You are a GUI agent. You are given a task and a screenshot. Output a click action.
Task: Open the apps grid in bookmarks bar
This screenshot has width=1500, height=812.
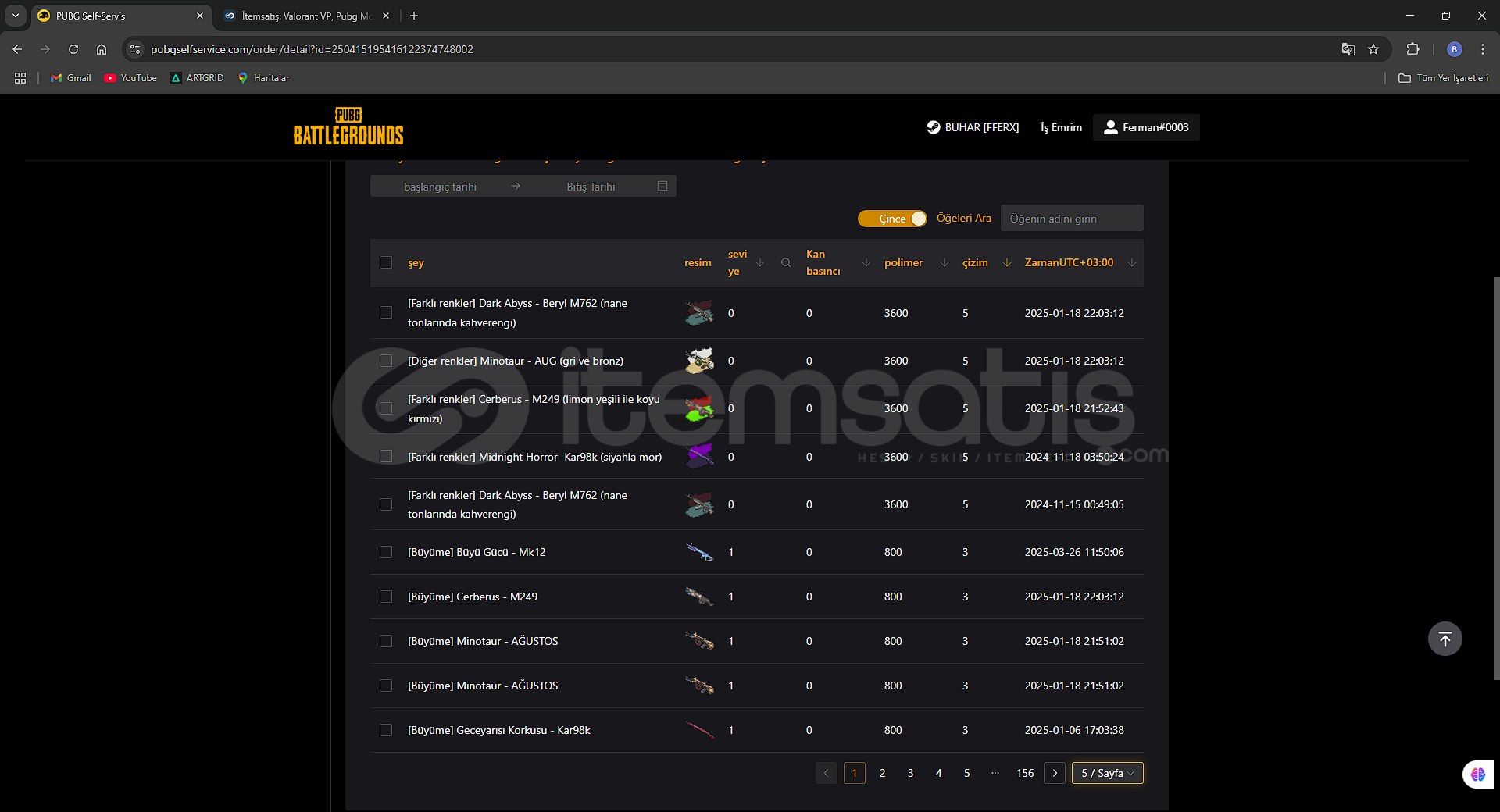point(20,78)
